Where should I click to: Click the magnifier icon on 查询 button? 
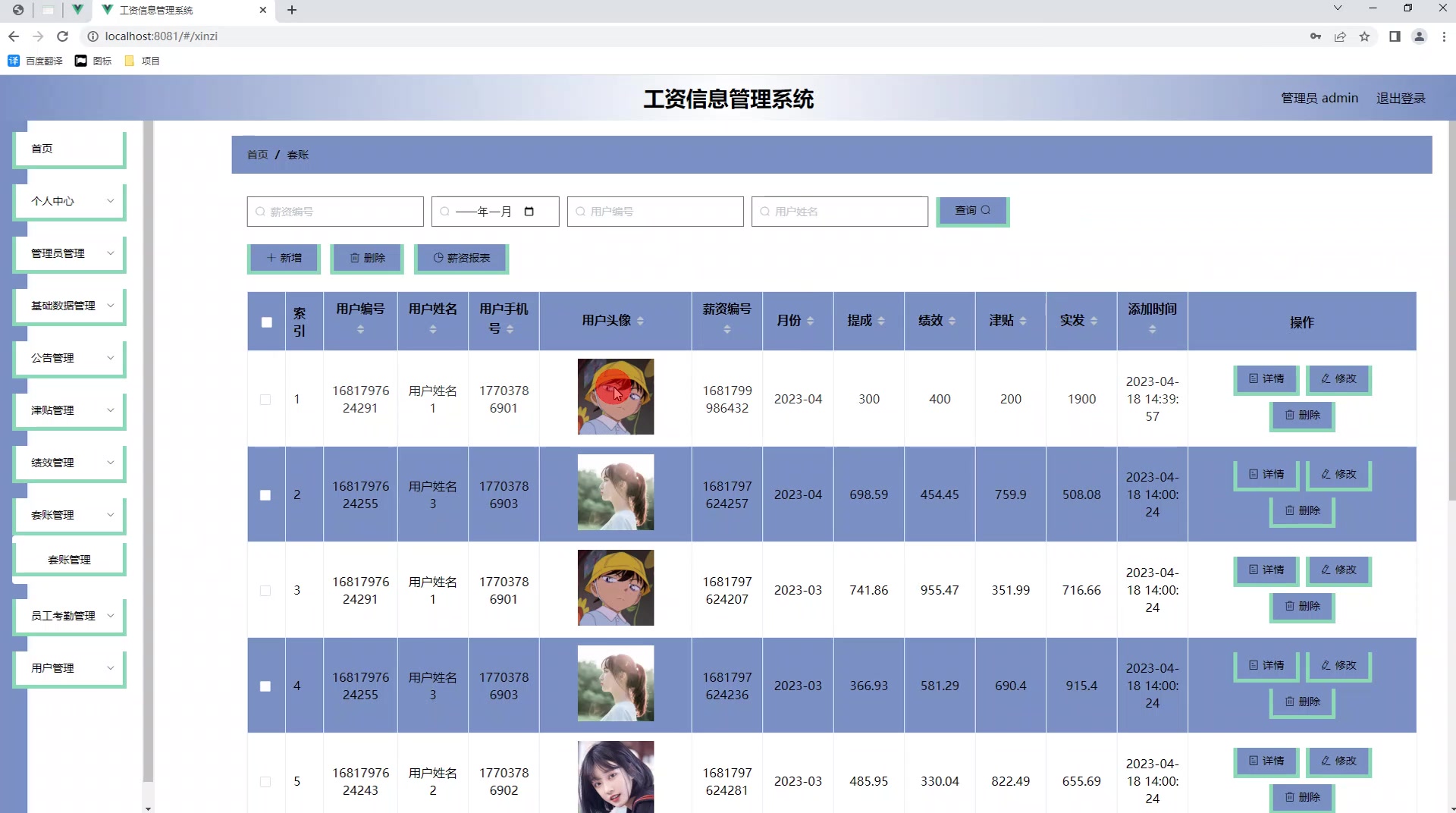[986, 210]
